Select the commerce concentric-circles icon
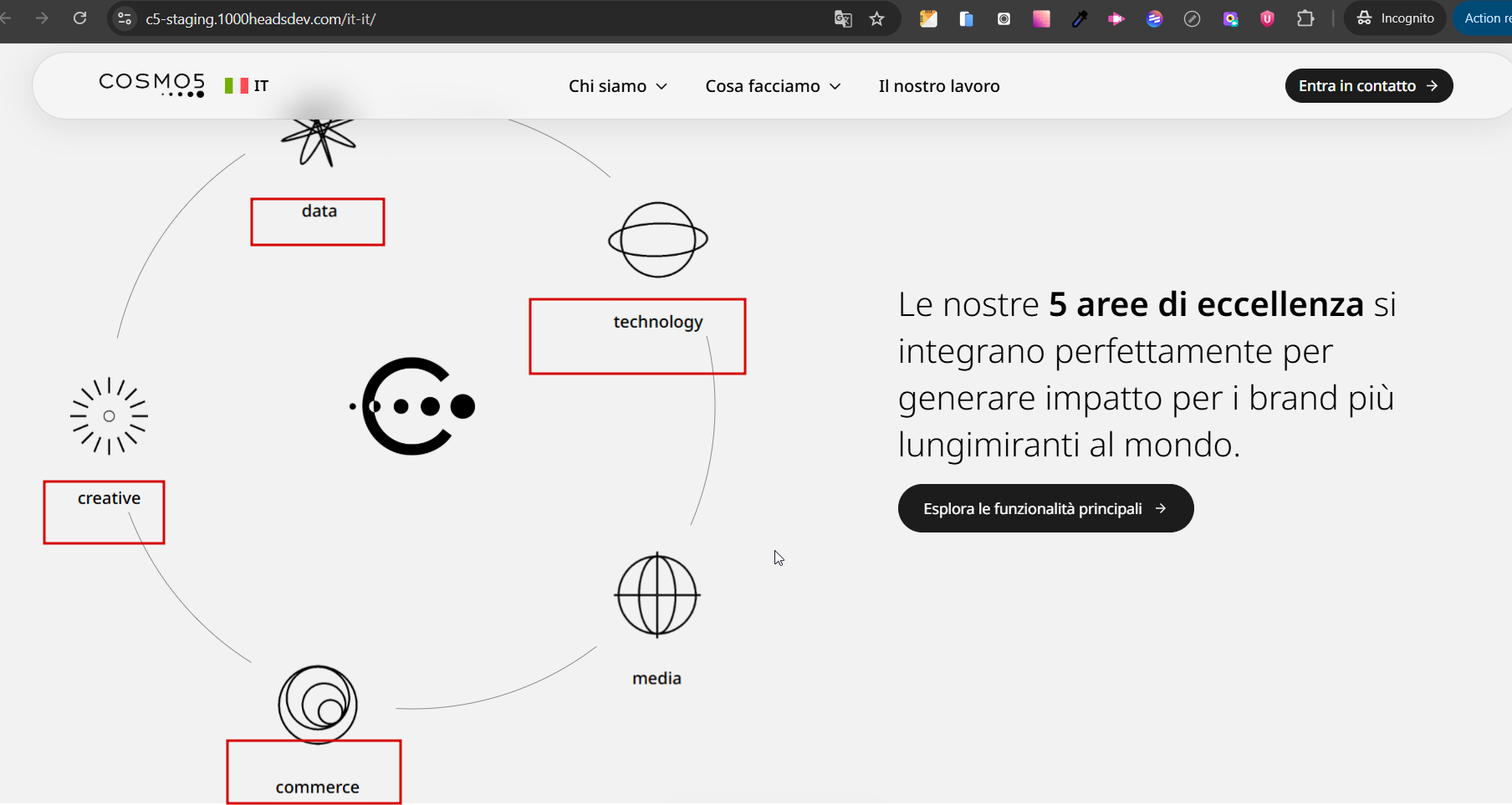Image resolution: width=1512 pixels, height=805 pixels. pos(318,705)
